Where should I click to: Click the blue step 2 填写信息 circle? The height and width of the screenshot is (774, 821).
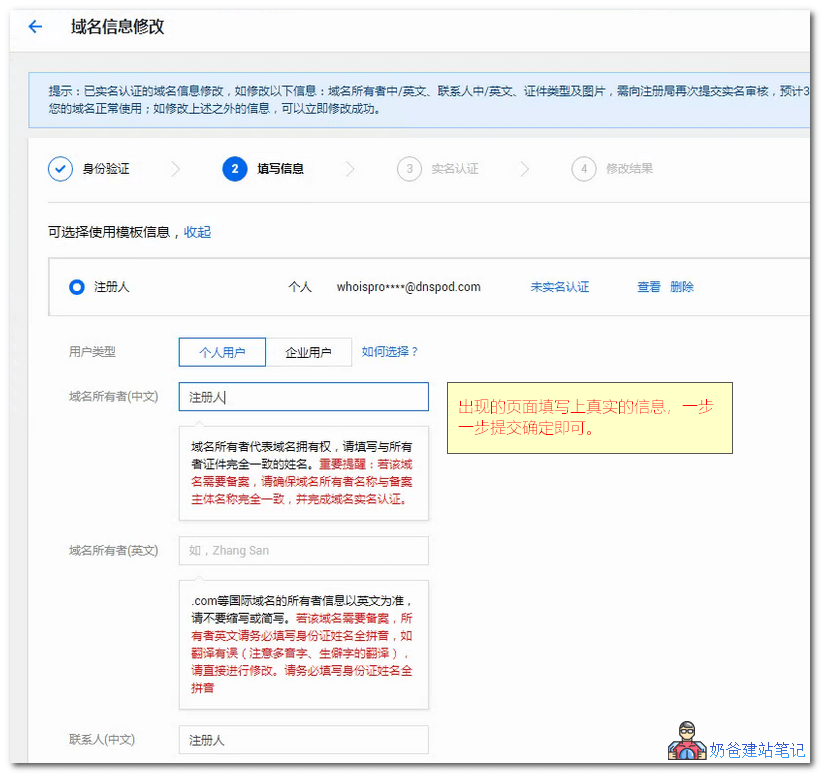coord(234,169)
